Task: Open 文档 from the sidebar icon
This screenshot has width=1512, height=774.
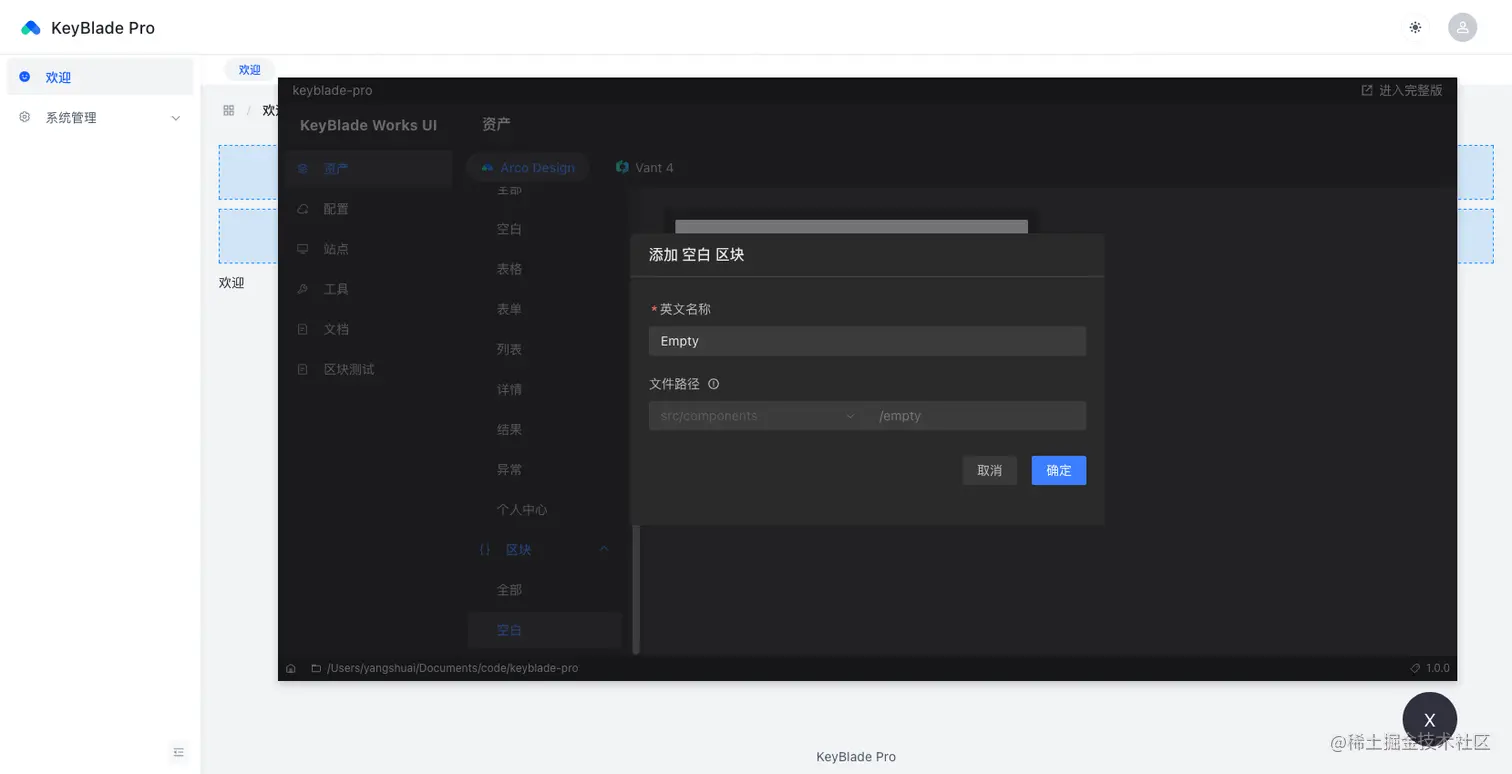Action: 302,329
